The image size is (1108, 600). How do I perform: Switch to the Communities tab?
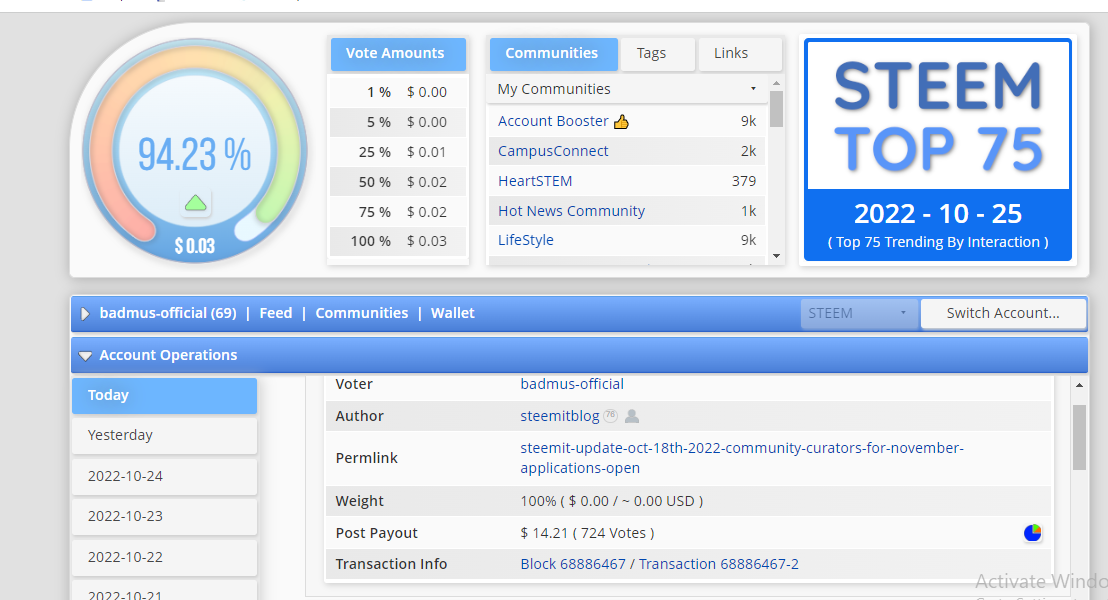click(553, 54)
